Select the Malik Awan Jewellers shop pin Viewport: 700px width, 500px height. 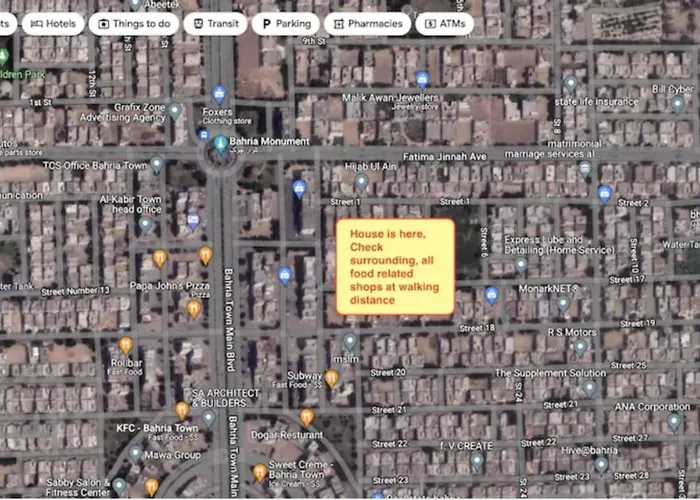point(422,79)
